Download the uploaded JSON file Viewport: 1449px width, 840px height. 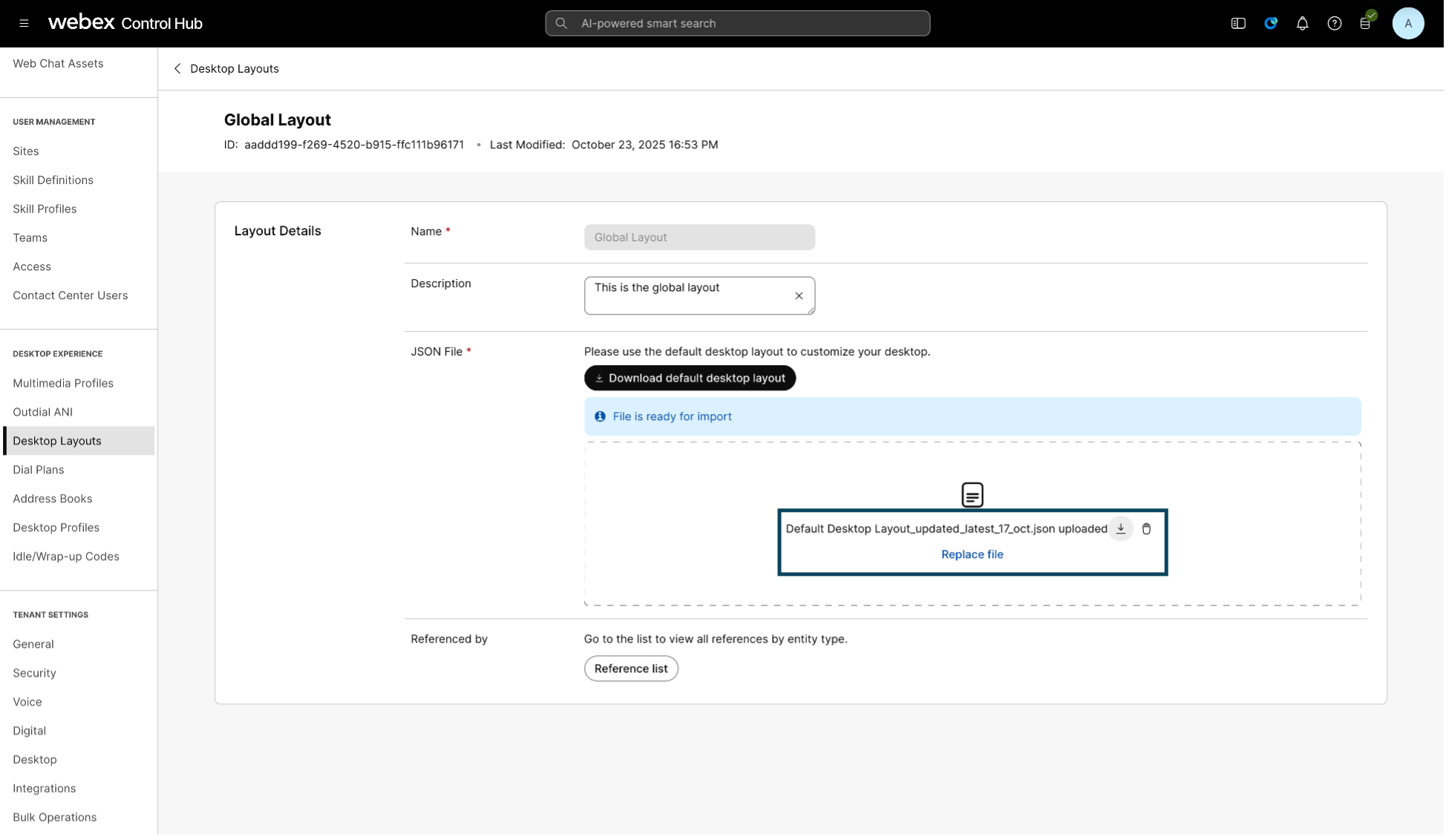coord(1120,529)
